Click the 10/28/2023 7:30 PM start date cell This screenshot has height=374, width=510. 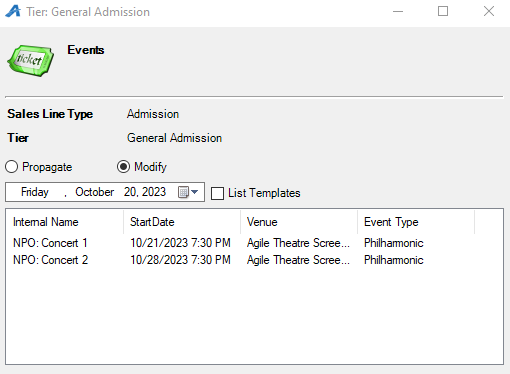click(x=180, y=260)
